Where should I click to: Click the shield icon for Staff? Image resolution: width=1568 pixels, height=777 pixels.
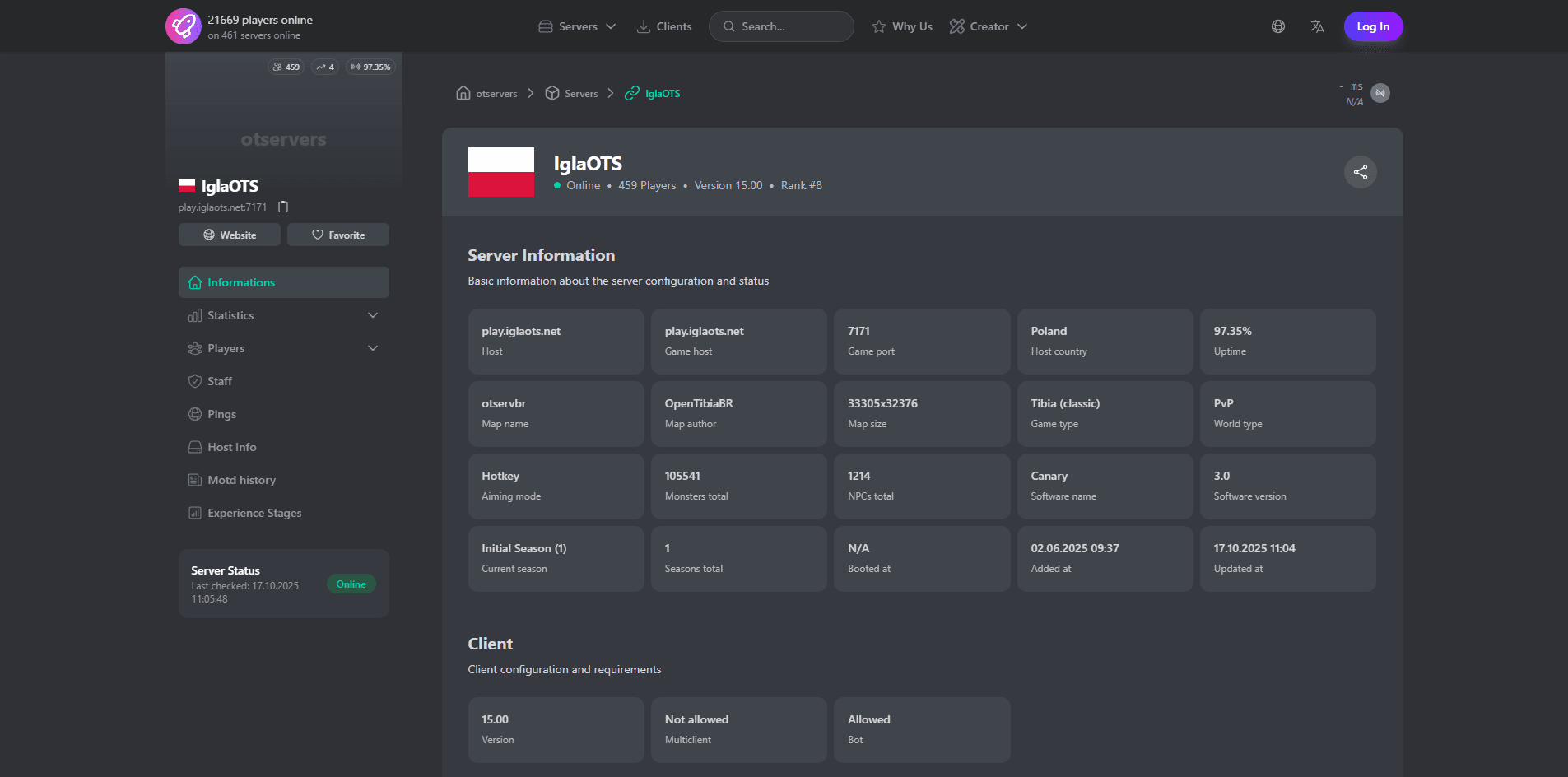point(195,381)
